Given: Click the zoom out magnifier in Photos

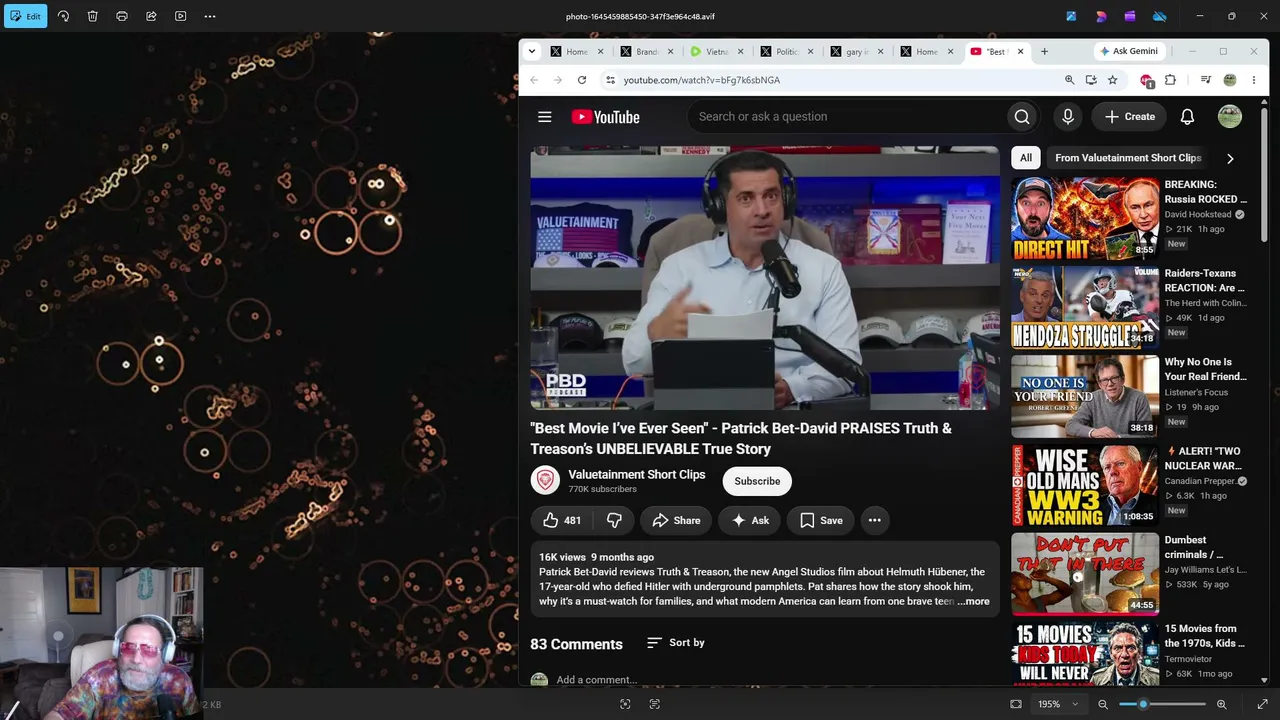Looking at the screenshot, I should 1103,704.
